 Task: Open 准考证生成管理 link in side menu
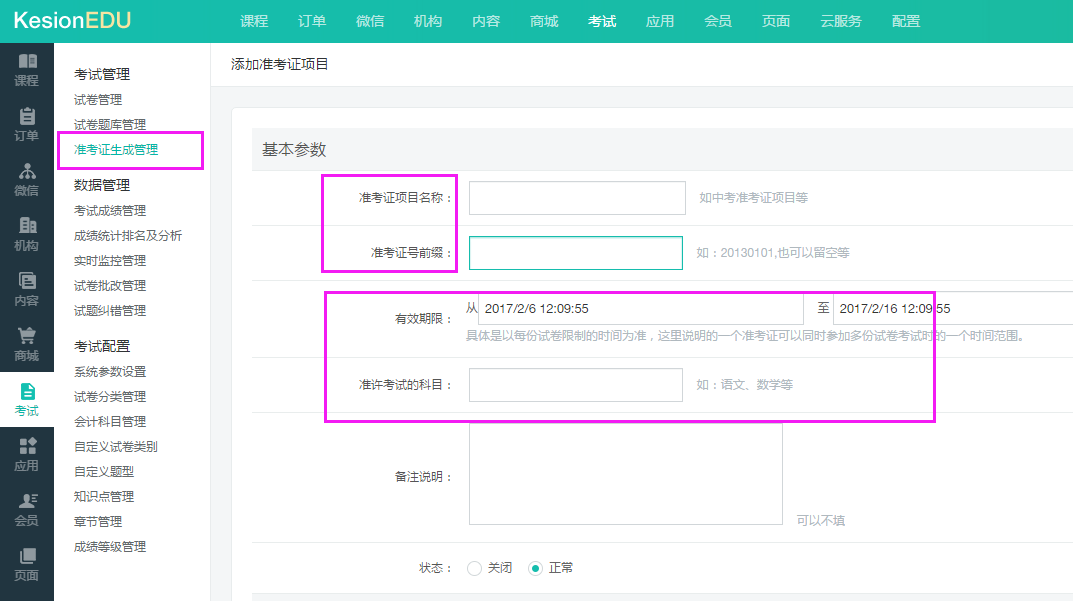point(116,150)
